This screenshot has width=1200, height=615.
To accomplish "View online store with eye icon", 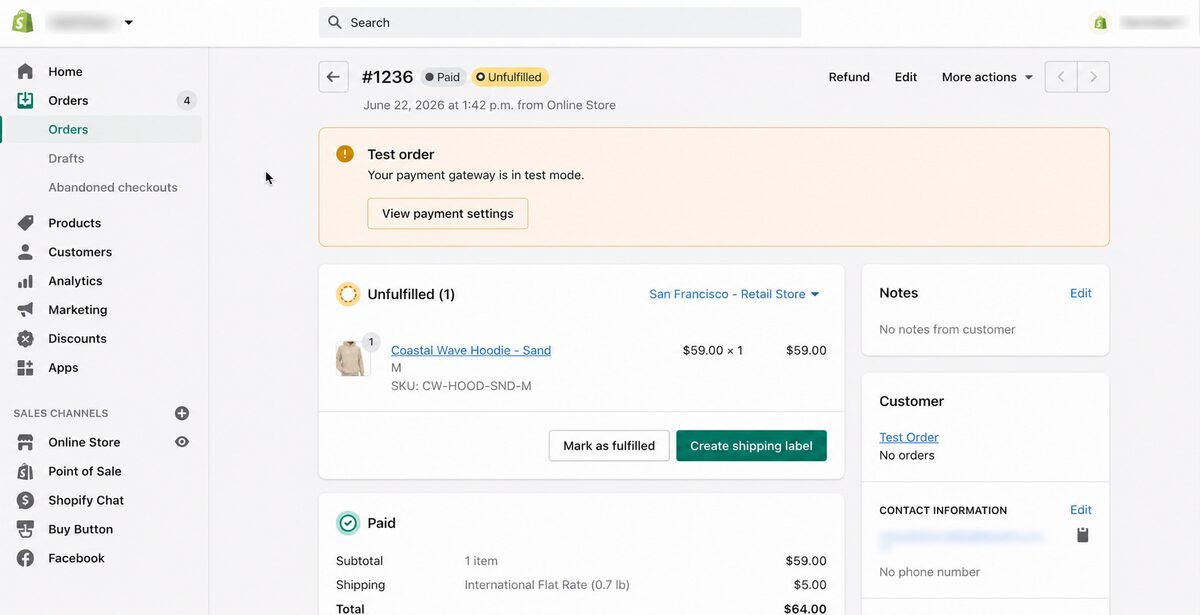I will click(182, 442).
